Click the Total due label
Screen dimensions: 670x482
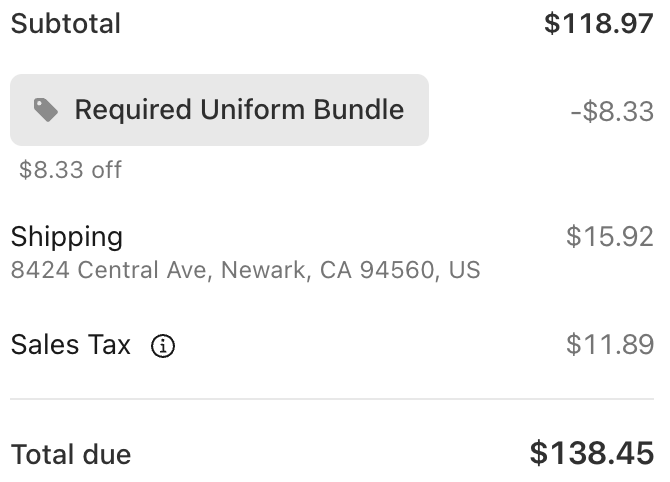(x=71, y=454)
